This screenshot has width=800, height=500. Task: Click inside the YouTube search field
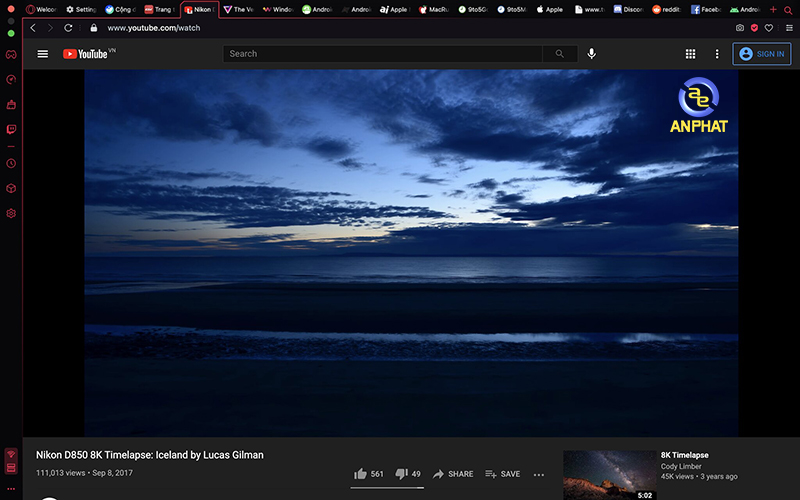tap(385, 54)
